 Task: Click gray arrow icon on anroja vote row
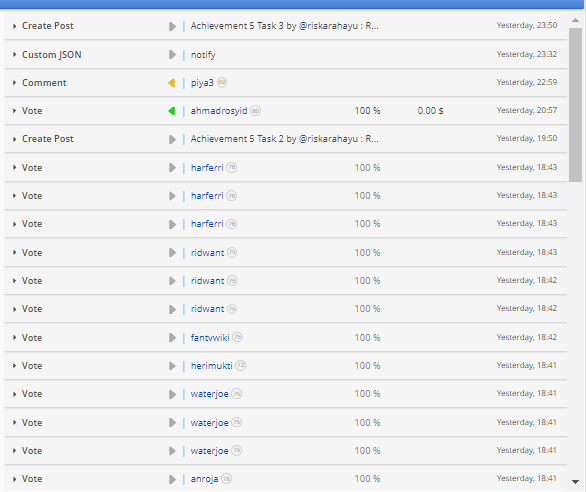point(172,479)
